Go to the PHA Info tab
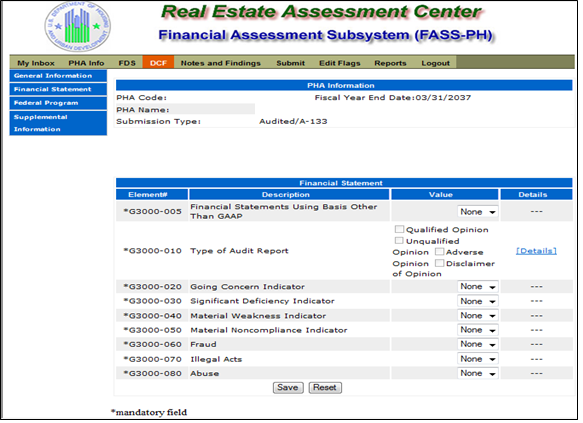 tap(86, 63)
